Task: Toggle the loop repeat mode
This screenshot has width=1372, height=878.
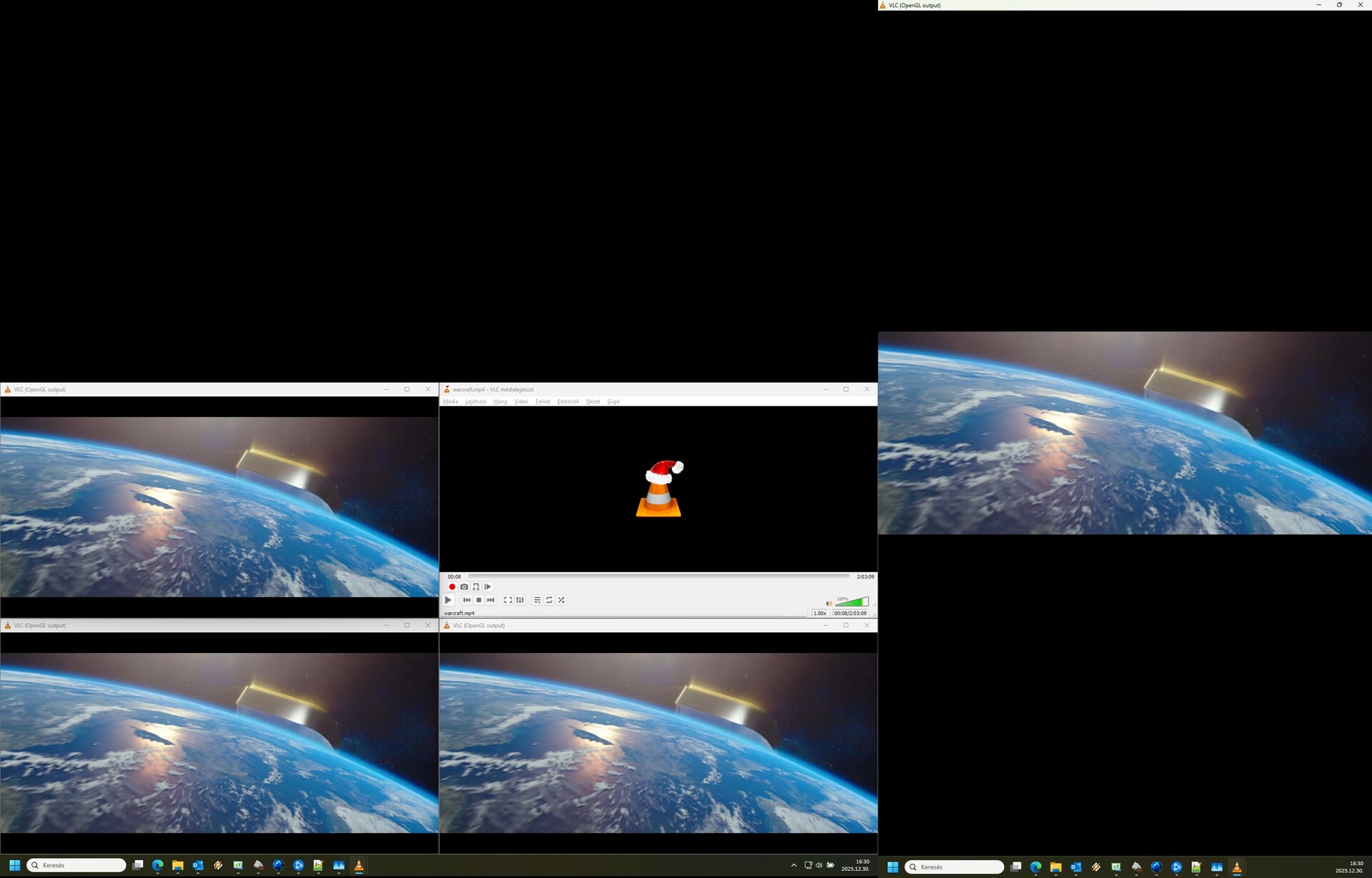Action: (550, 600)
